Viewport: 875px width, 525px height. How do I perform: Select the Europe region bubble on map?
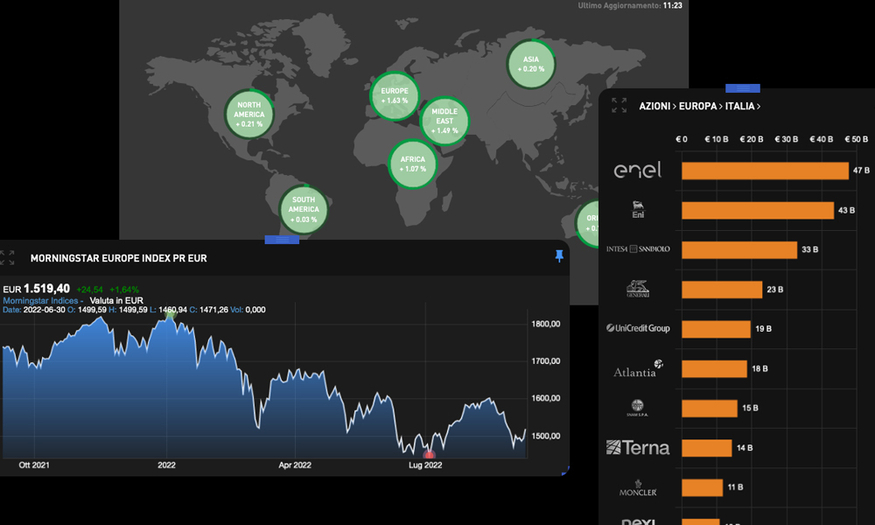tap(395, 96)
